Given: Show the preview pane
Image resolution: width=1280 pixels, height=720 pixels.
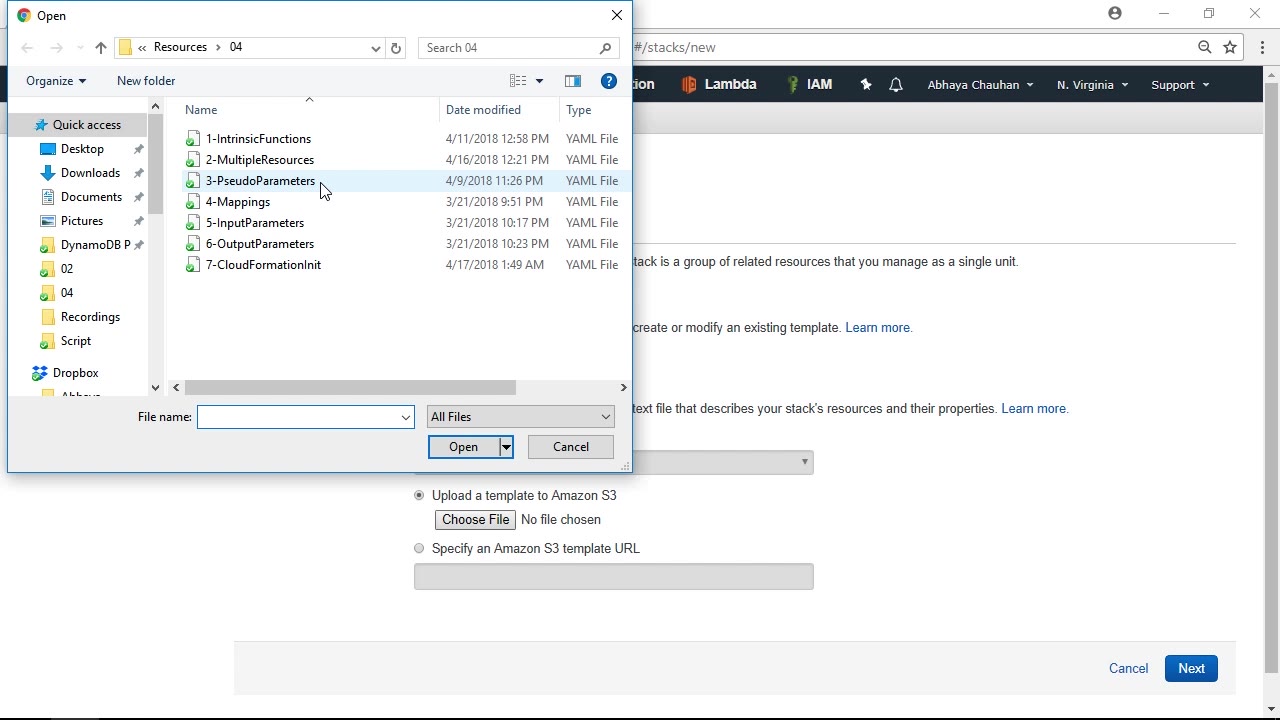Looking at the screenshot, I should tap(573, 81).
